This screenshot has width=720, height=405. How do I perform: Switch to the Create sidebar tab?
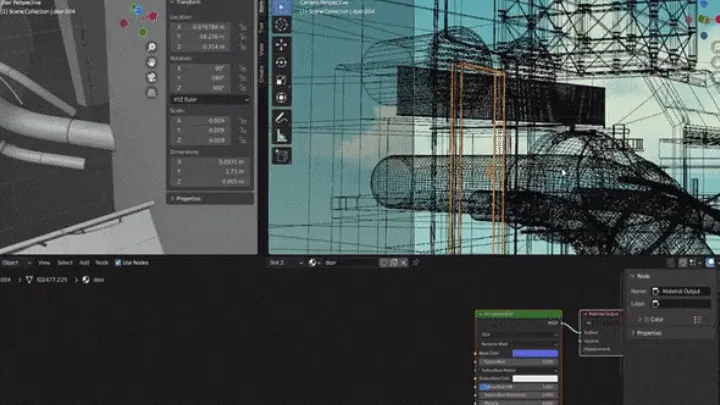(262, 74)
